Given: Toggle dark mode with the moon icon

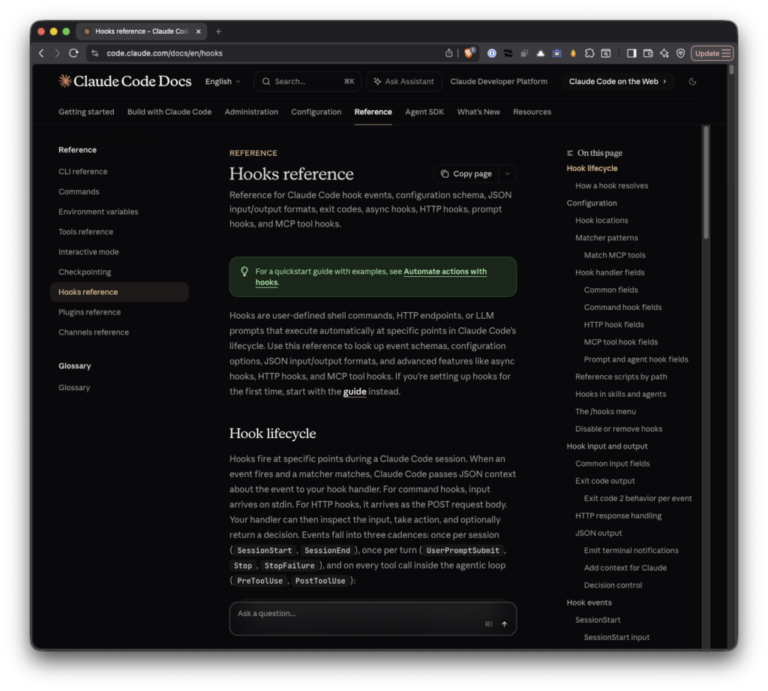Looking at the screenshot, I should click(692, 81).
